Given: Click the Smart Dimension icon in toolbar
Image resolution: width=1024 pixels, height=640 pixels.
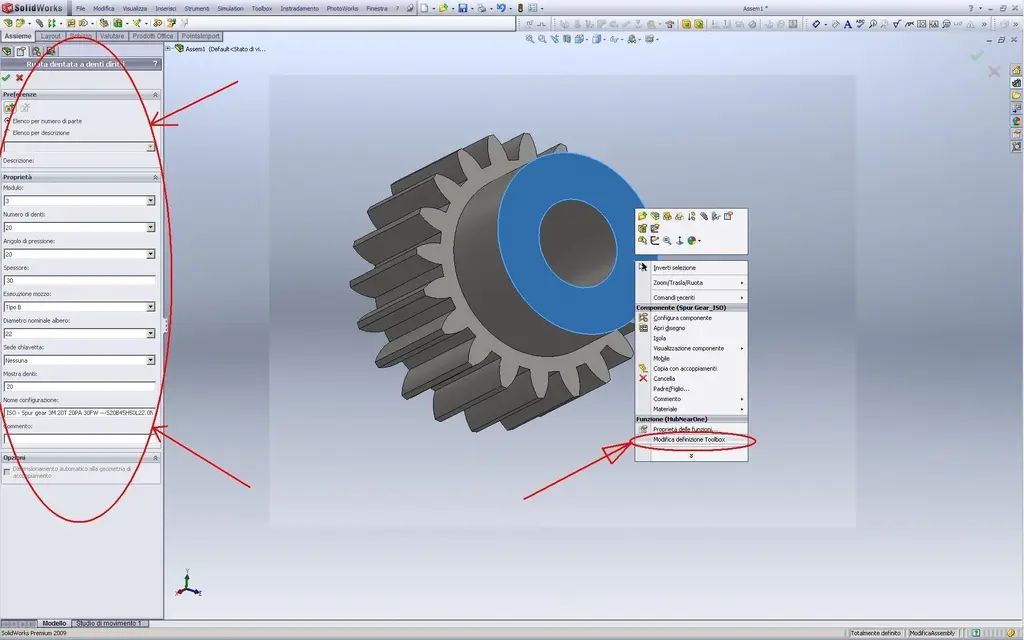Looking at the screenshot, I should pyautogui.click(x=816, y=24).
